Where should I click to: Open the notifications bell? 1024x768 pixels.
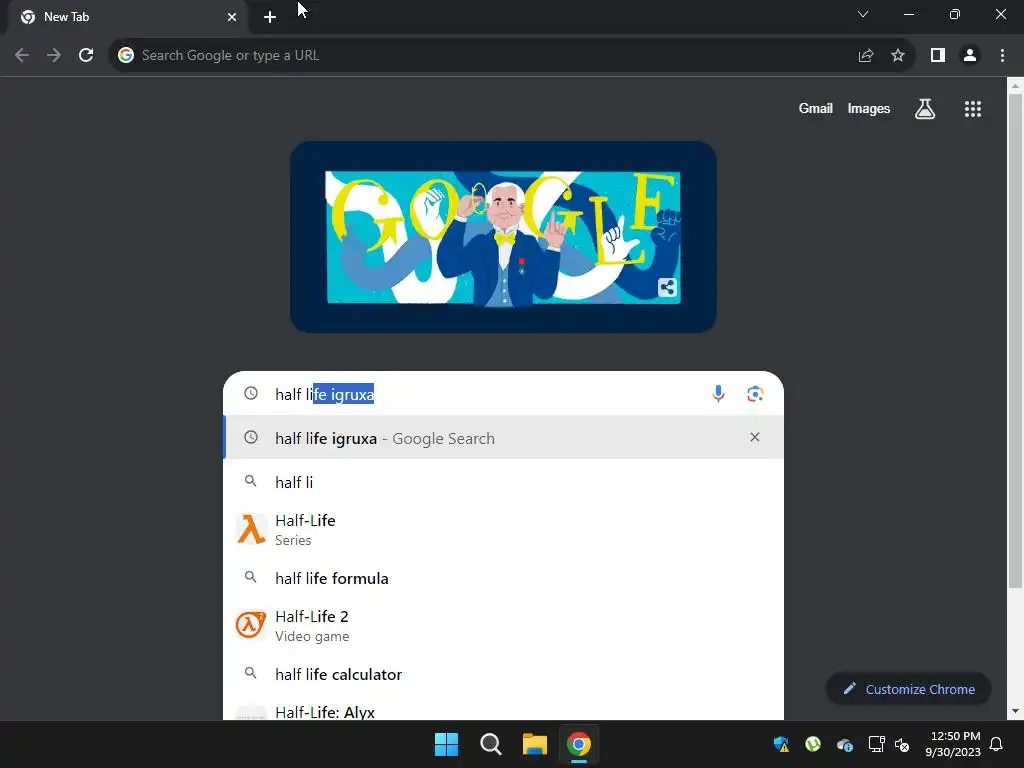pos(997,744)
